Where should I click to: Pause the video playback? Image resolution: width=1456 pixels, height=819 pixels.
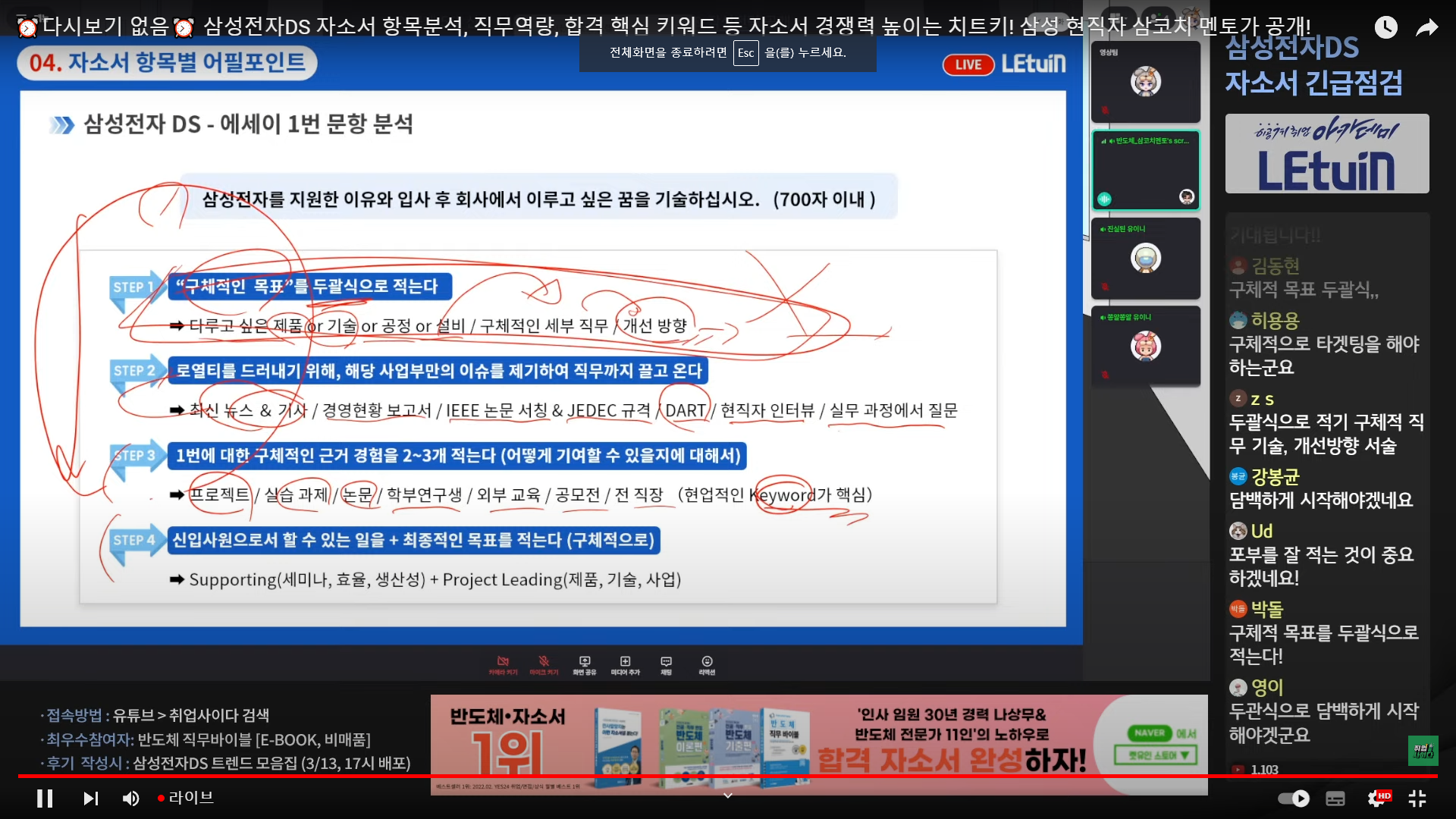tap(45, 798)
